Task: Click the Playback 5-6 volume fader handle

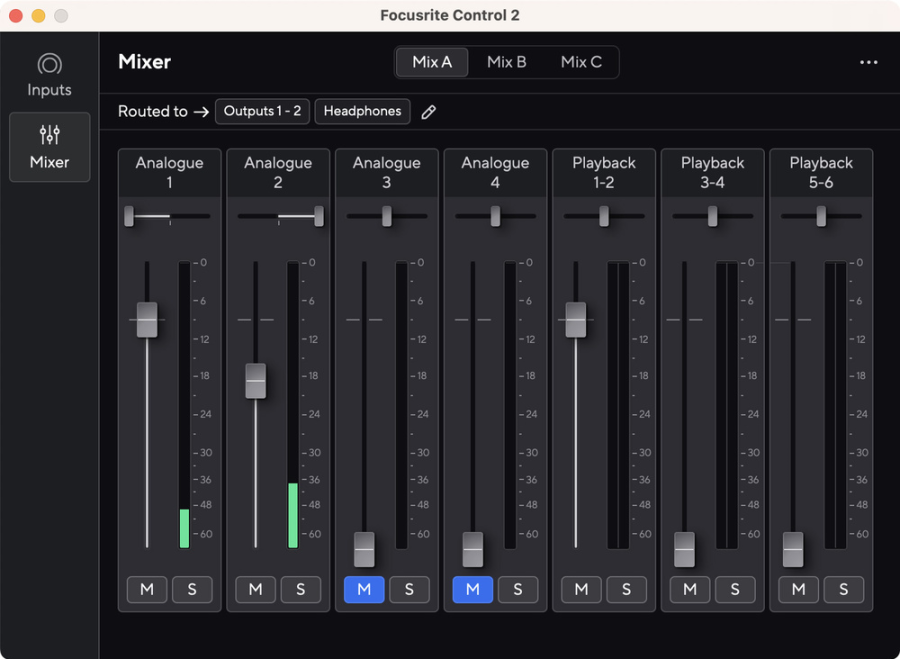Action: tap(793, 549)
